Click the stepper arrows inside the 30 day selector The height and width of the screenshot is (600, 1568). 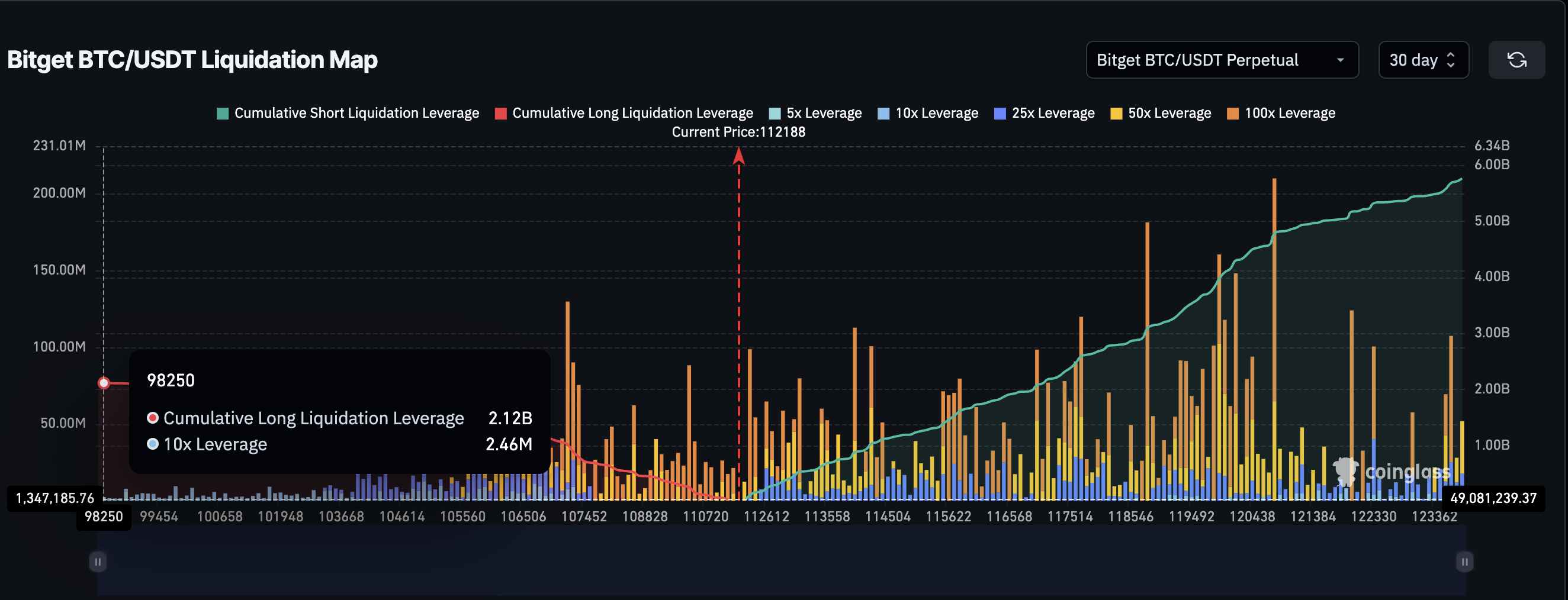click(1452, 60)
